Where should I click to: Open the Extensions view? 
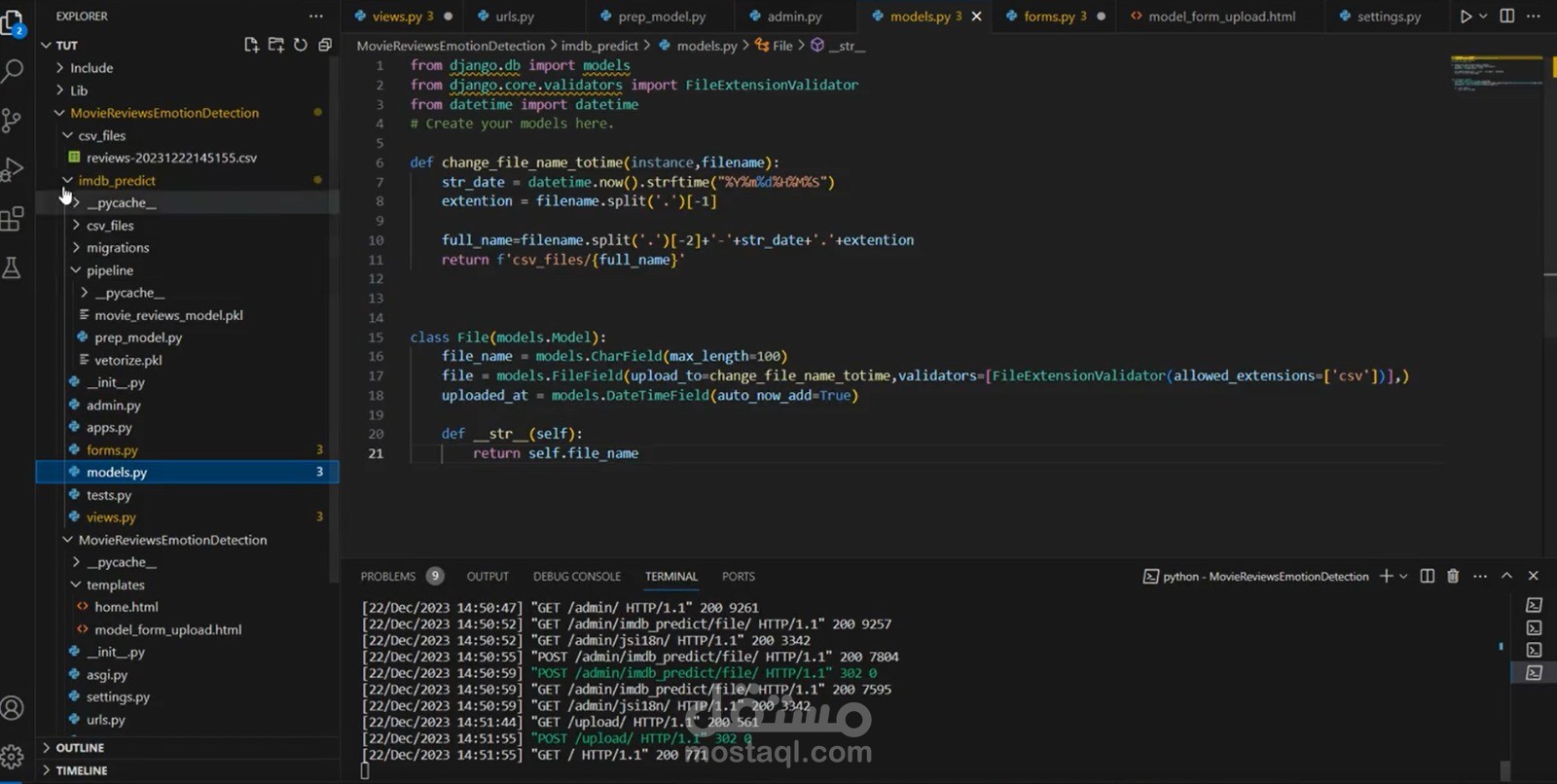tap(13, 219)
